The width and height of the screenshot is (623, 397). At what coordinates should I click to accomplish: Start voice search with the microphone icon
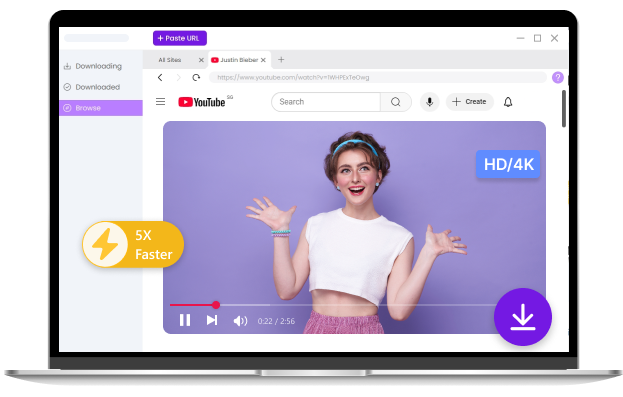pyautogui.click(x=430, y=102)
